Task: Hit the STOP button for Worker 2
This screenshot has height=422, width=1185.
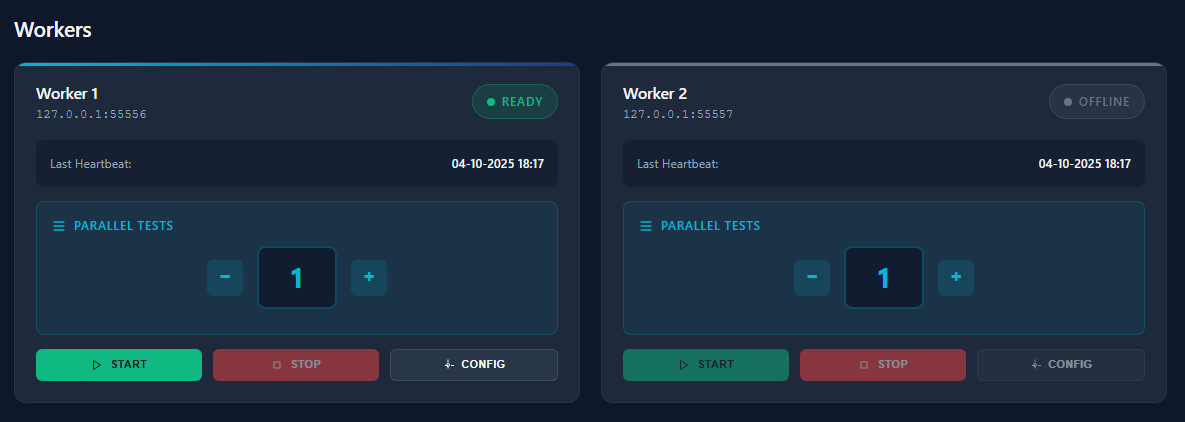Action: coord(883,365)
